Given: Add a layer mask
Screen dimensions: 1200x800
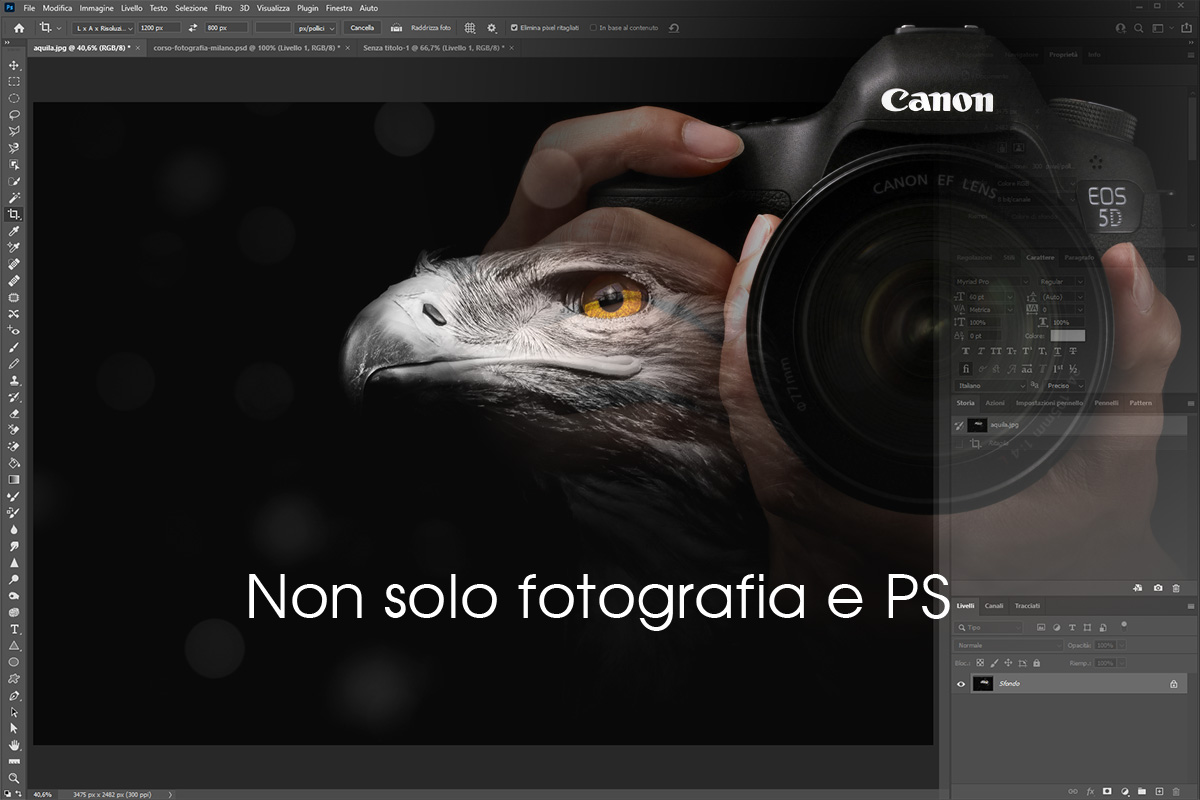Looking at the screenshot, I should point(1108,791).
